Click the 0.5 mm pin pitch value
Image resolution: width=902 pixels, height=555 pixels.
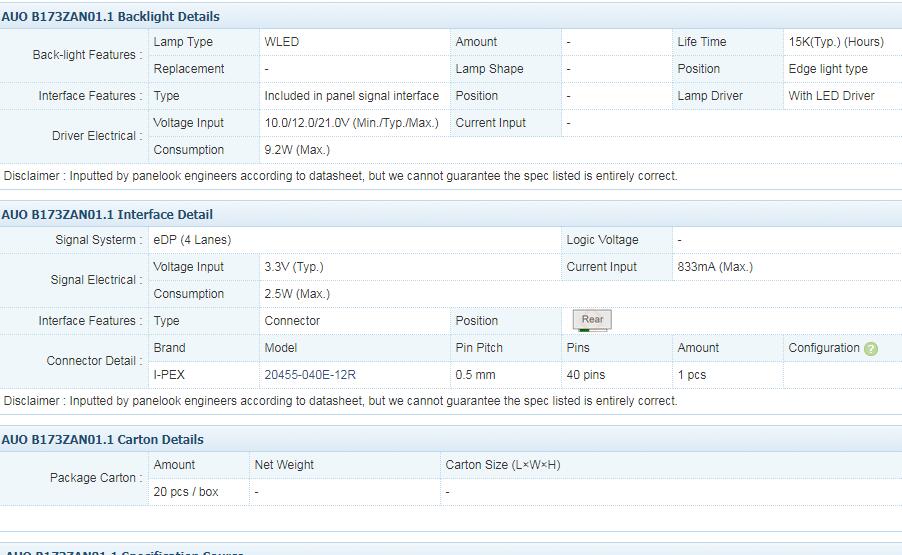click(475, 375)
